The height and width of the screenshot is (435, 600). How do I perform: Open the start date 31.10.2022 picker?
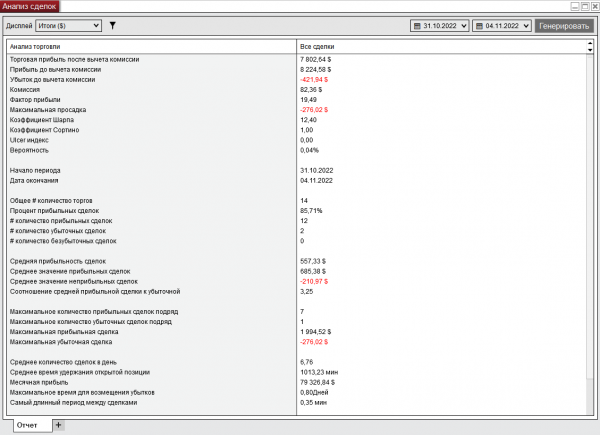440,26
